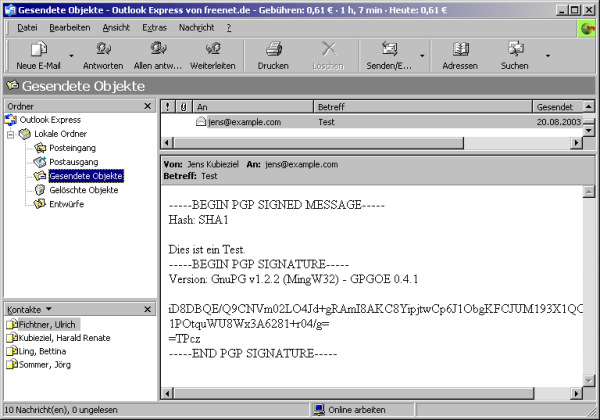
Task: Select the Postausgang folder label
Action: (x=73, y=162)
